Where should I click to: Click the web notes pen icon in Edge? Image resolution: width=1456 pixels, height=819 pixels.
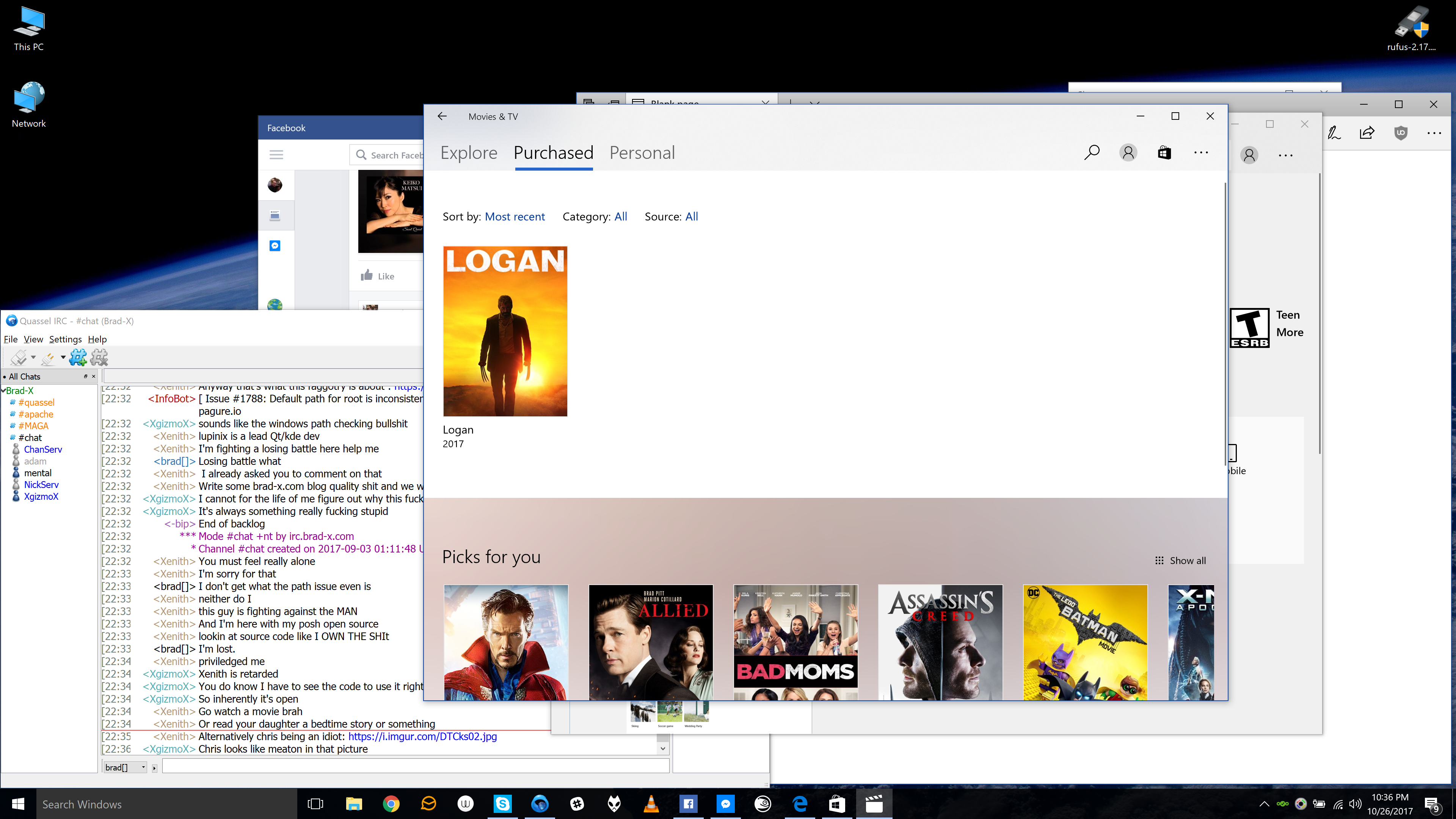[x=1335, y=133]
